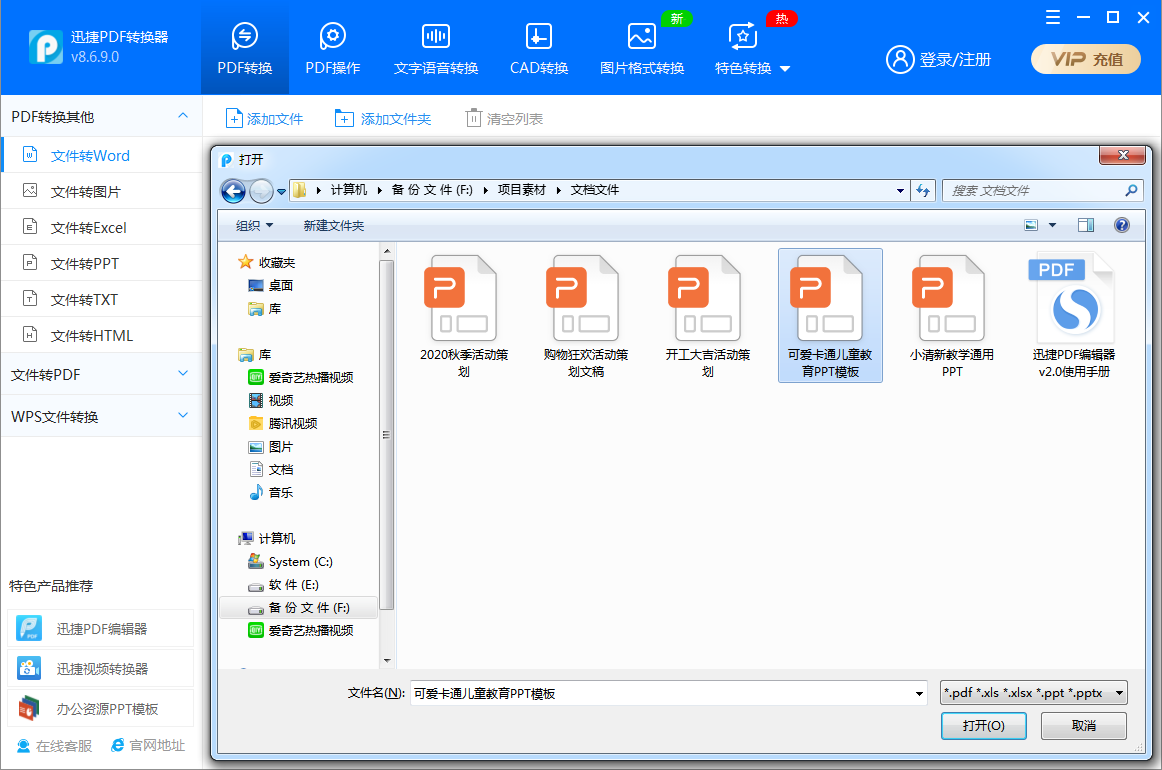Click the 取消 button

click(x=1083, y=726)
